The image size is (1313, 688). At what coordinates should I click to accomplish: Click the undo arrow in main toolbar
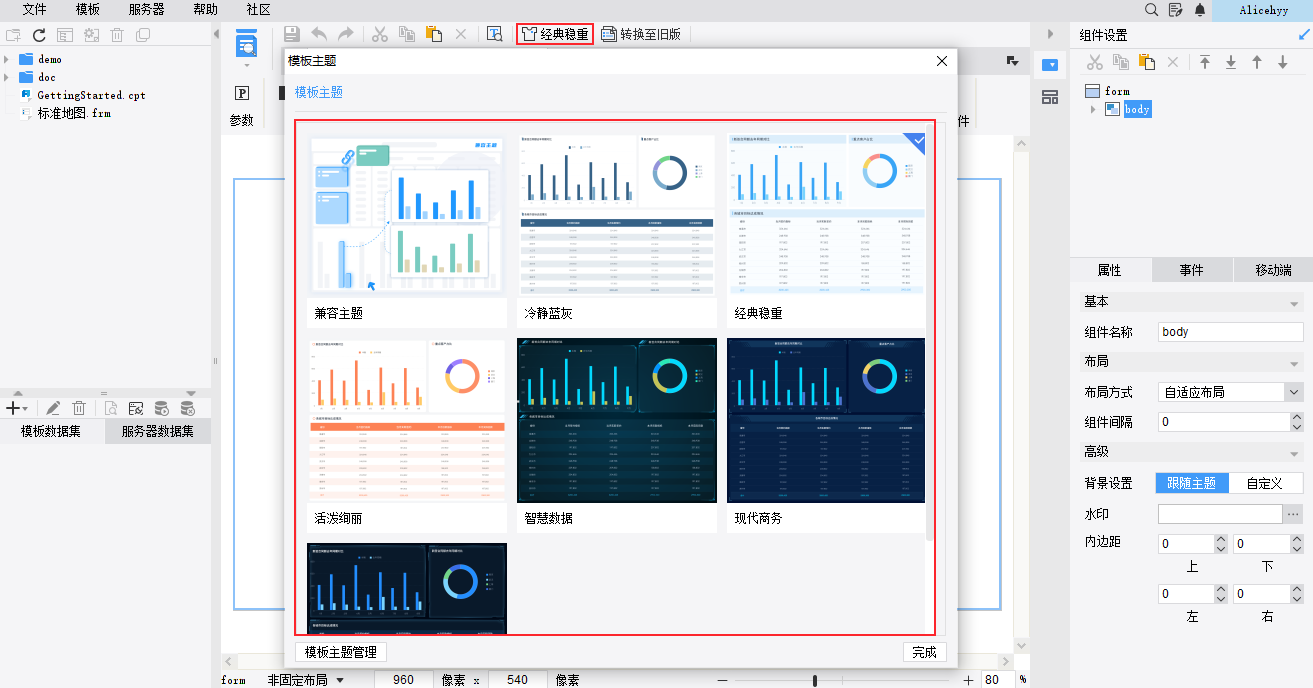click(319, 34)
